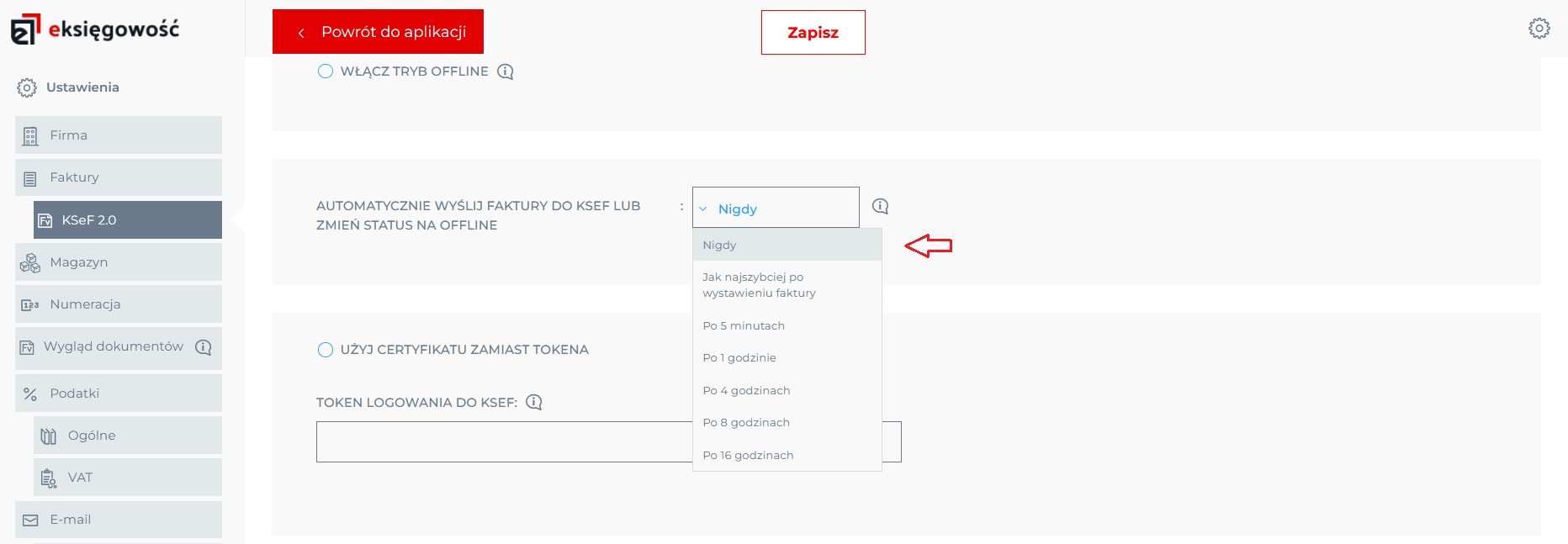Pick 'Po 16 godzinach' option
Screen dimensions: 1568x544
coord(748,455)
